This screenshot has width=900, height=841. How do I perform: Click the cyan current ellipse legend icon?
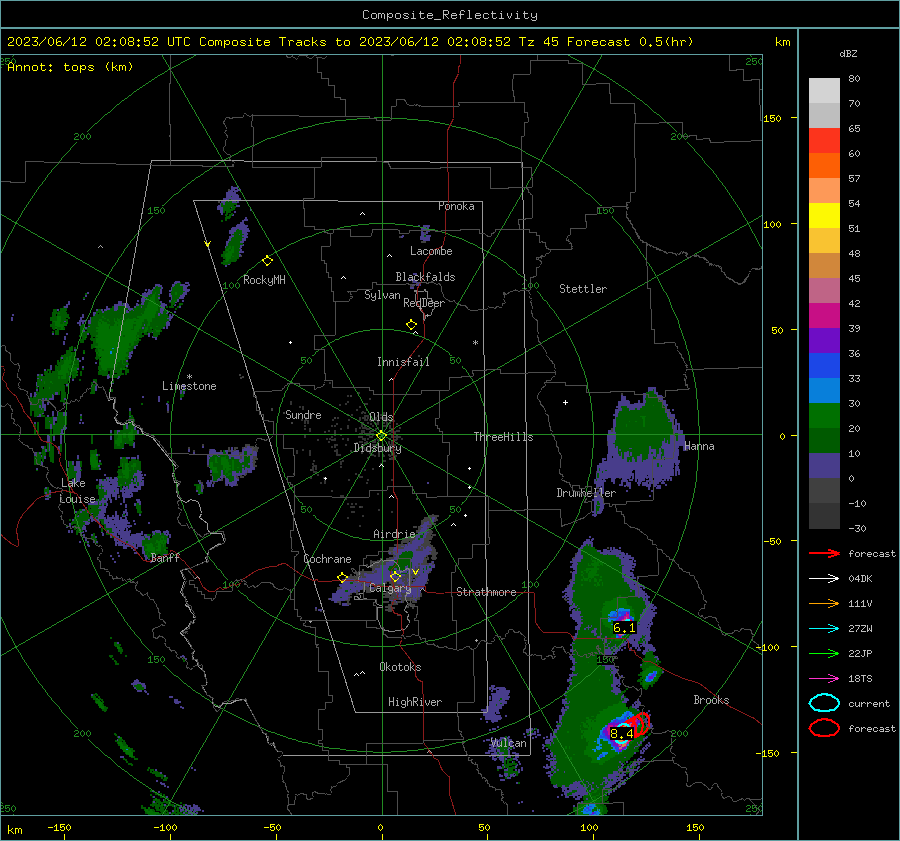tap(824, 703)
